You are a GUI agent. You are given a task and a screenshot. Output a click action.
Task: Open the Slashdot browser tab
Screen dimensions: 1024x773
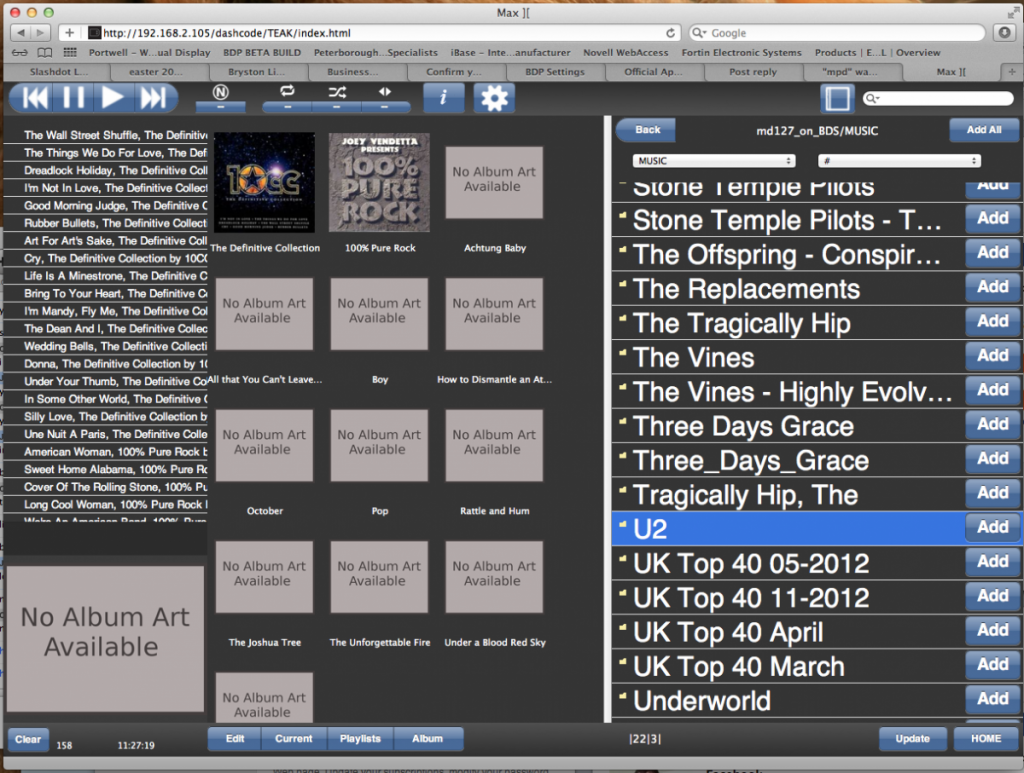coord(59,72)
